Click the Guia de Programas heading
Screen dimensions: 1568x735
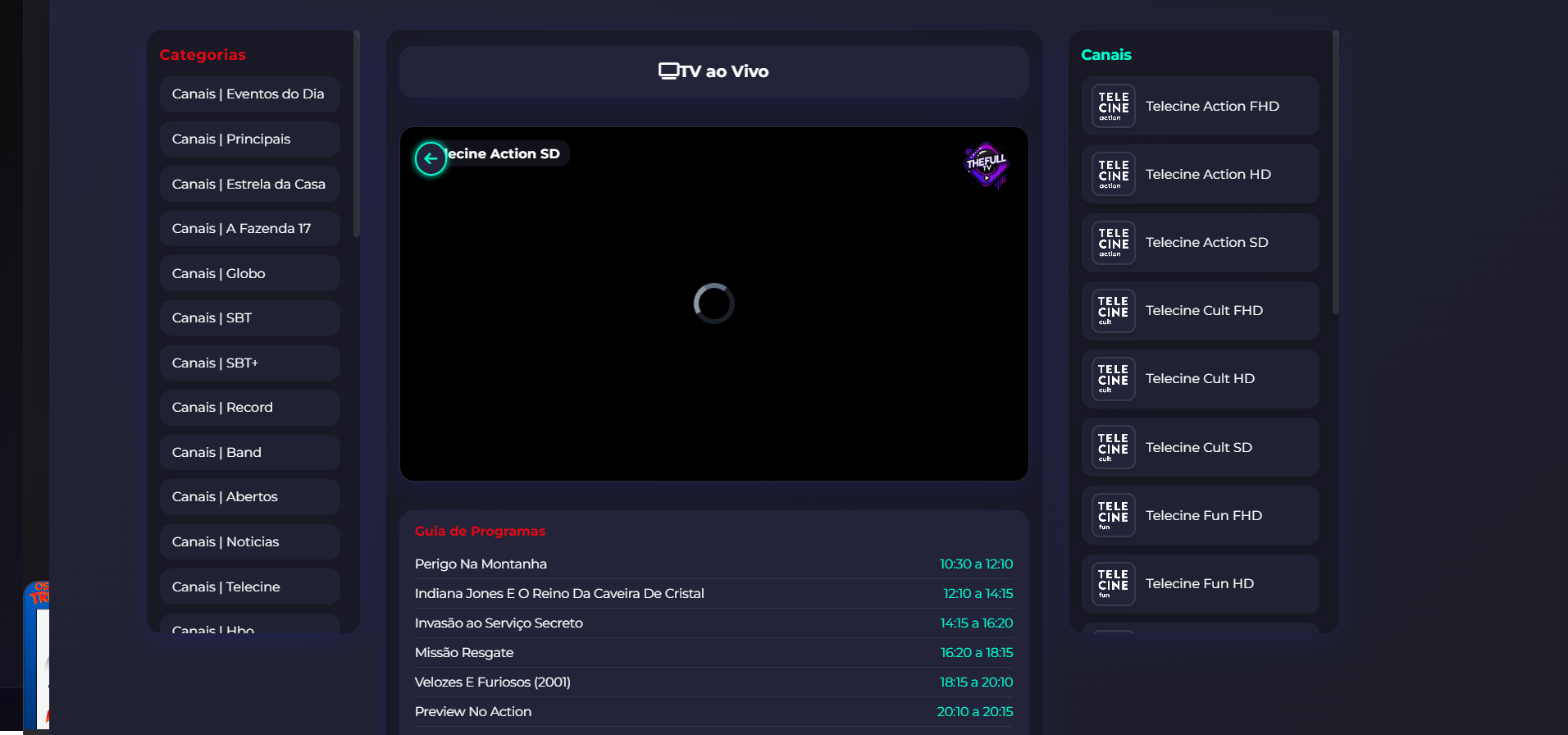click(x=480, y=531)
